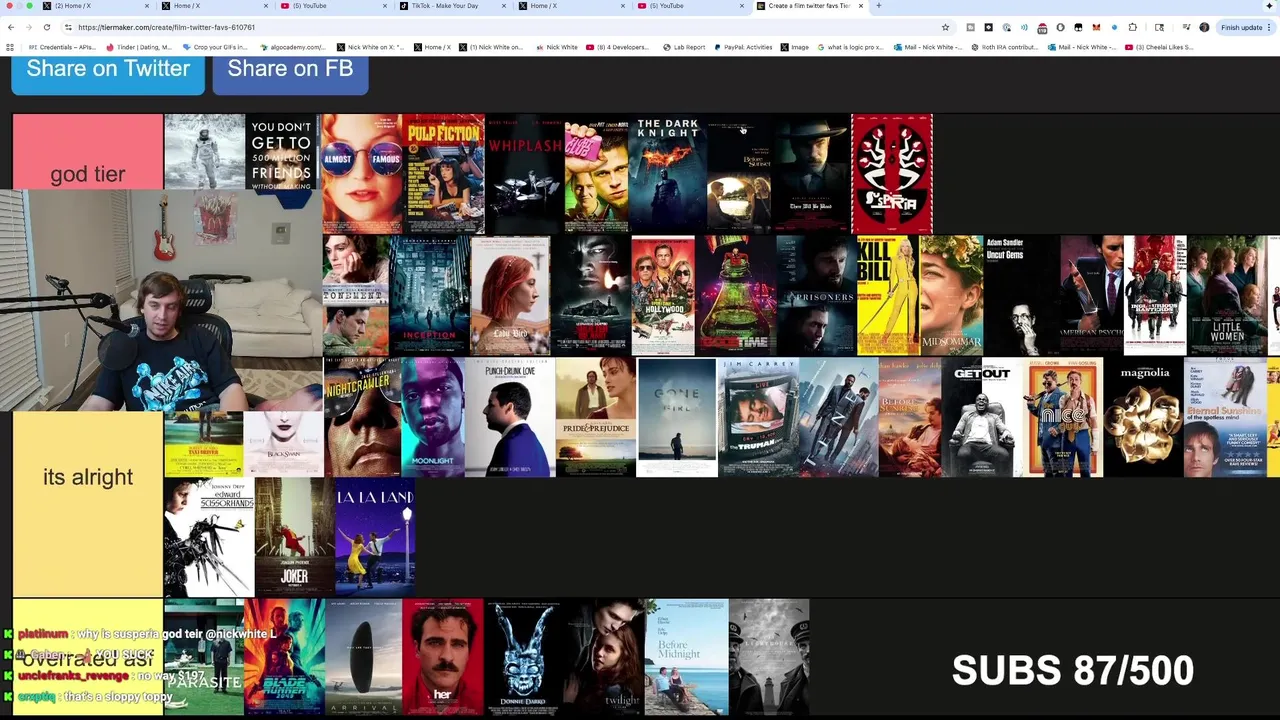Open the algoacademy.com bookmark
This screenshot has height=720, width=1280.
click(293, 47)
